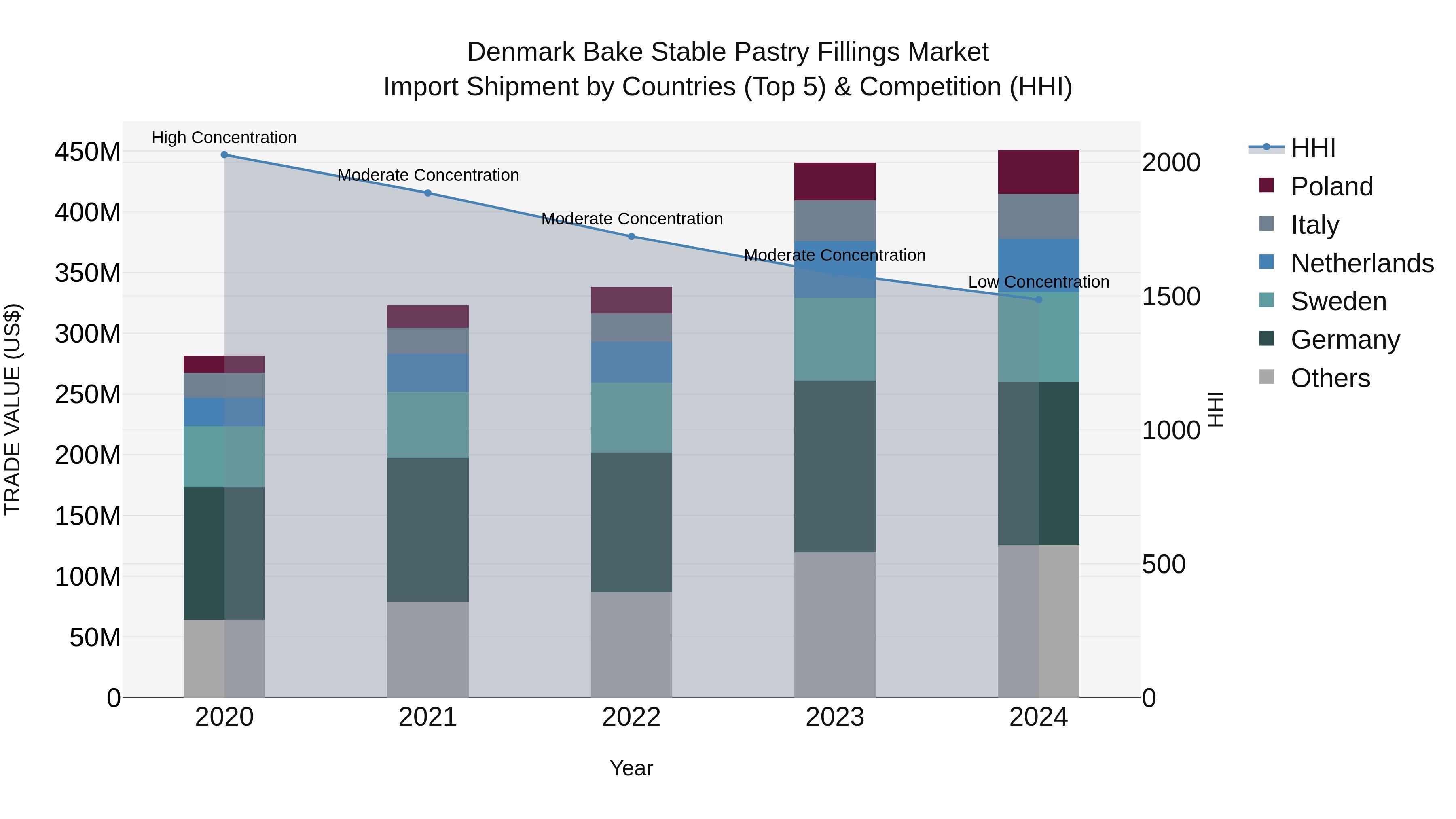Click the 2023 Others bar segment
1456x819 pixels.
click(x=835, y=626)
